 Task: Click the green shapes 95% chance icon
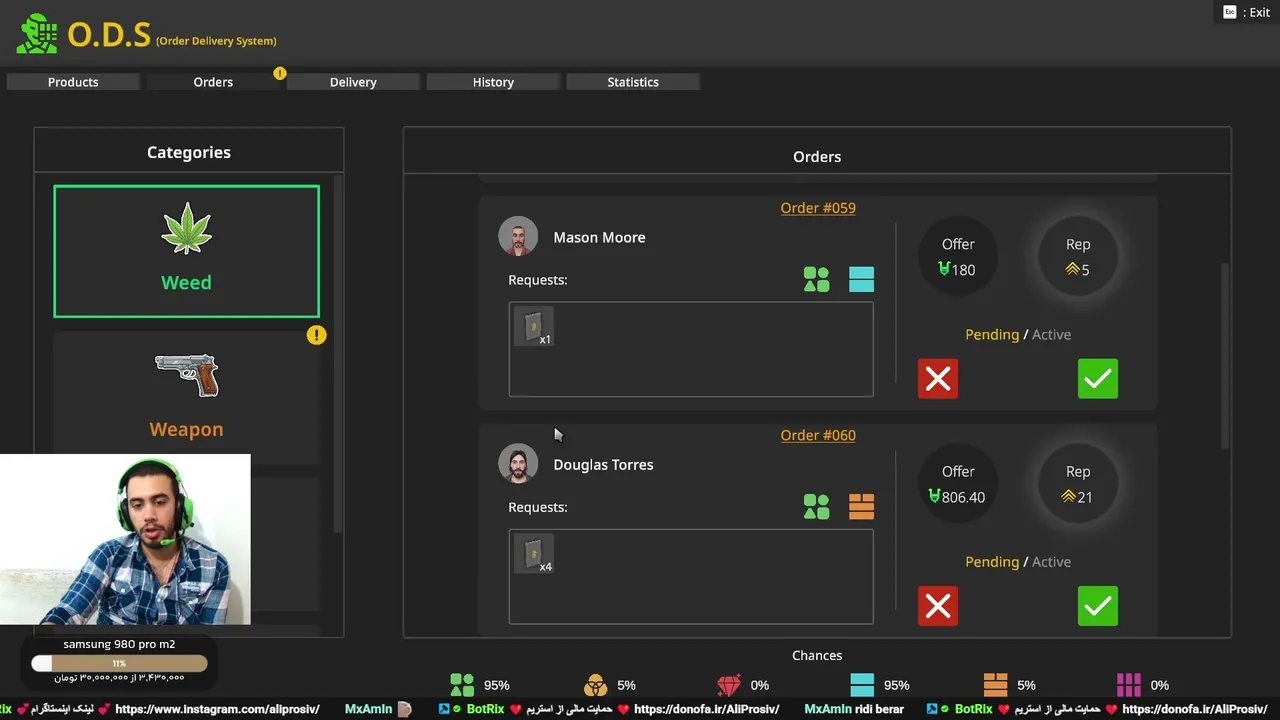click(x=462, y=685)
